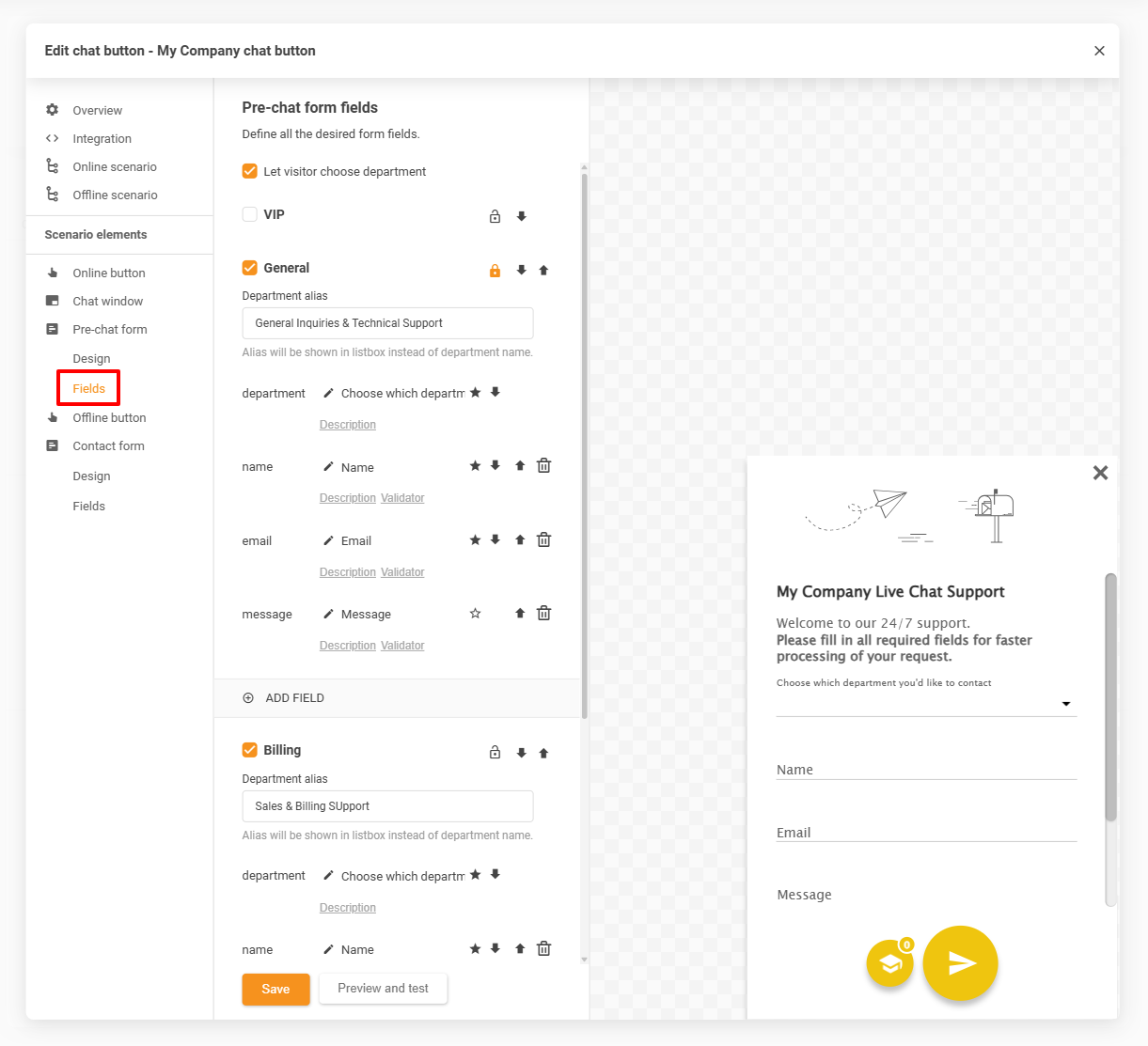Click the General department alias text field

tap(387, 323)
